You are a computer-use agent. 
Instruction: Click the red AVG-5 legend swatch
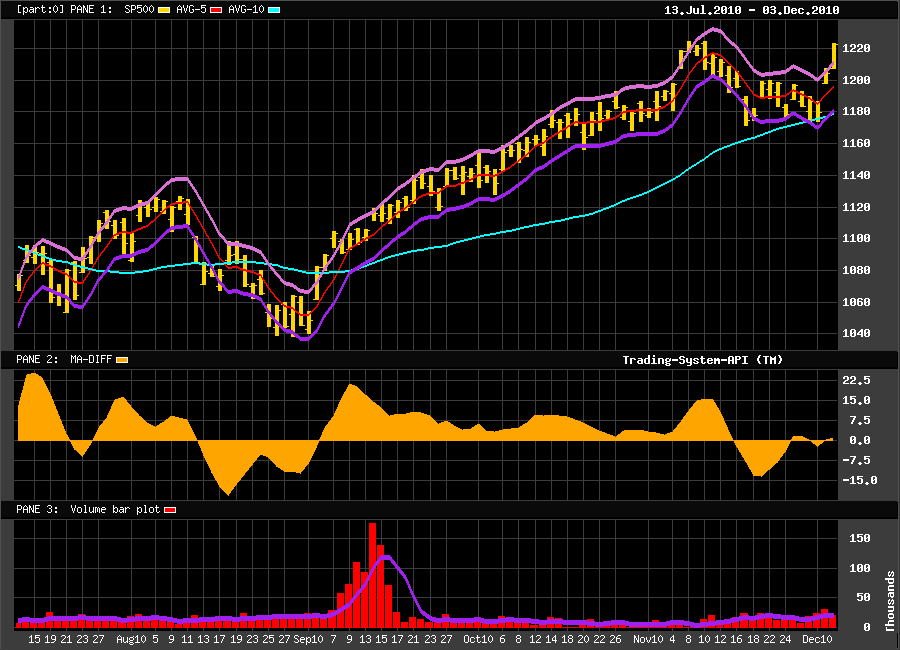216,10
